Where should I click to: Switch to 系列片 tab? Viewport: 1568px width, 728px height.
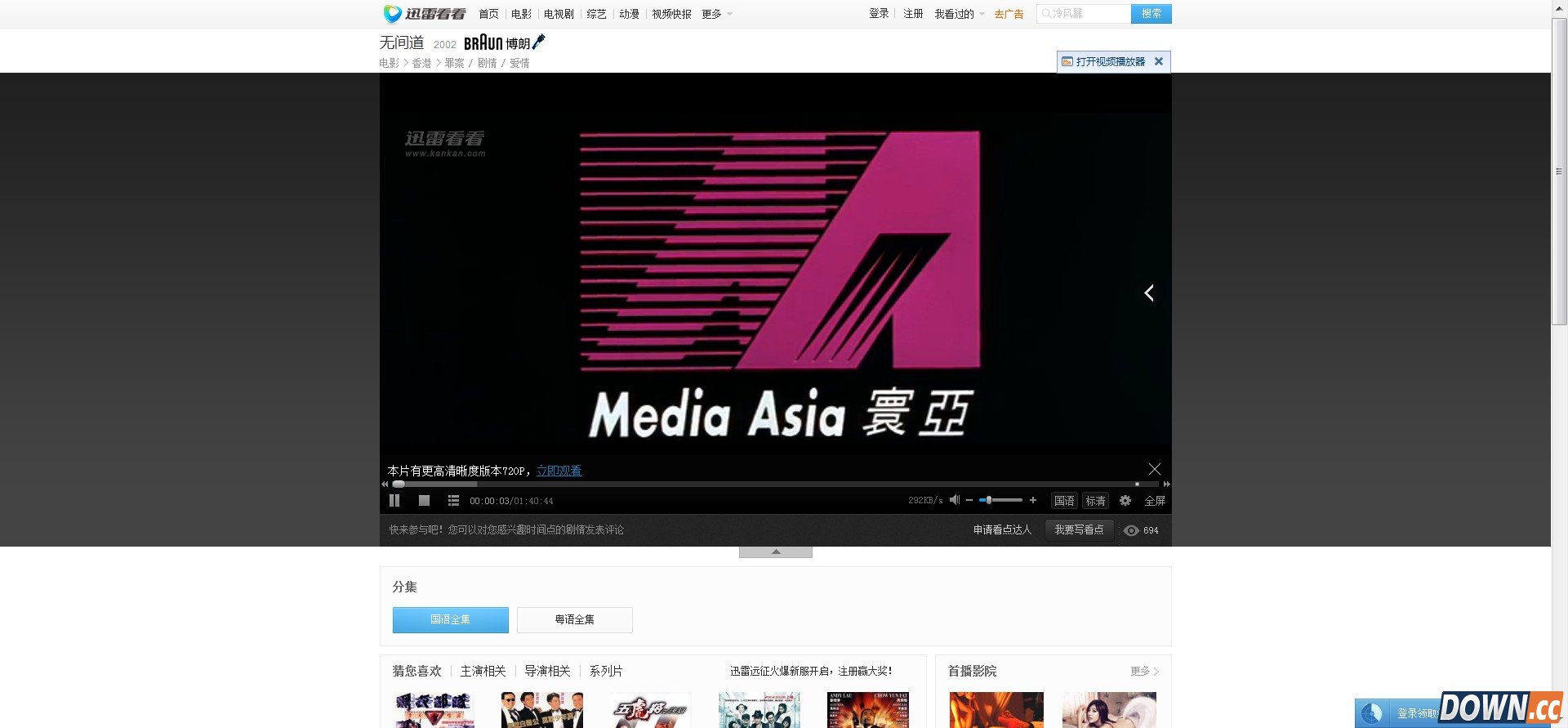click(x=606, y=671)
